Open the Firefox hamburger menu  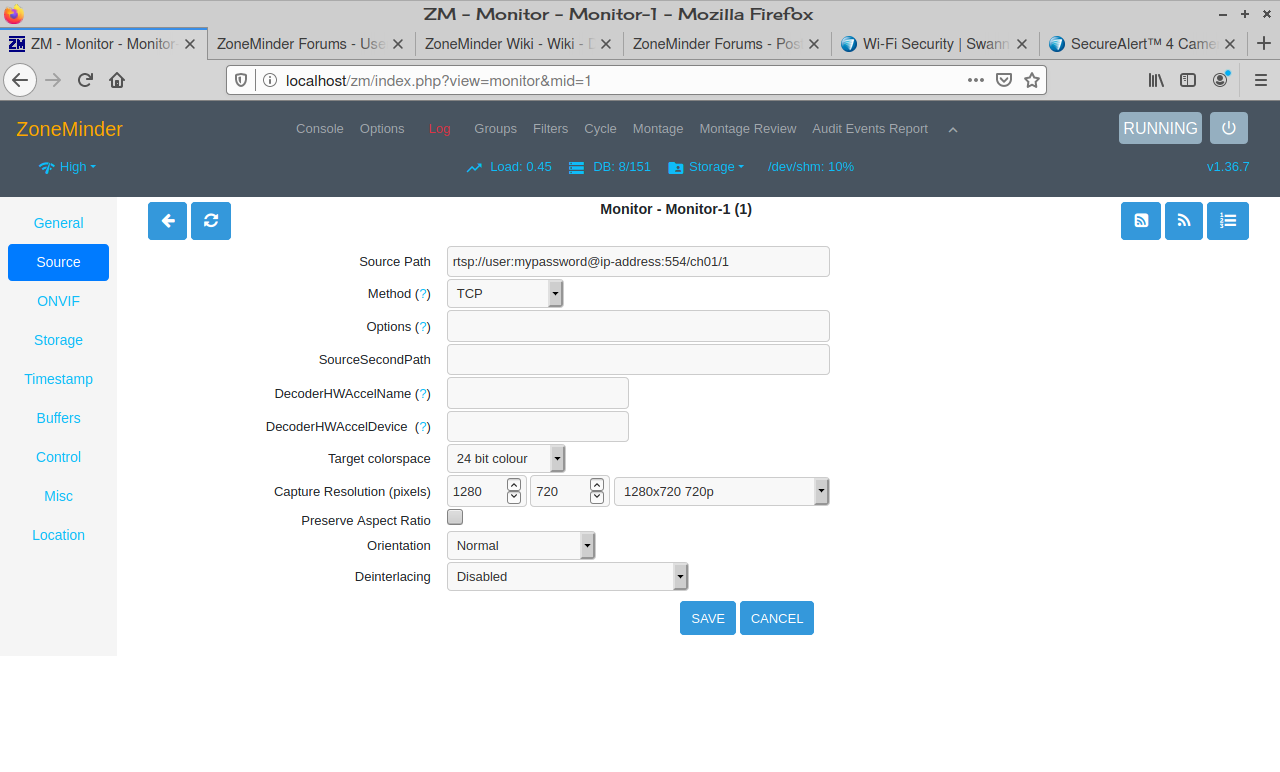pos(1260,80)
